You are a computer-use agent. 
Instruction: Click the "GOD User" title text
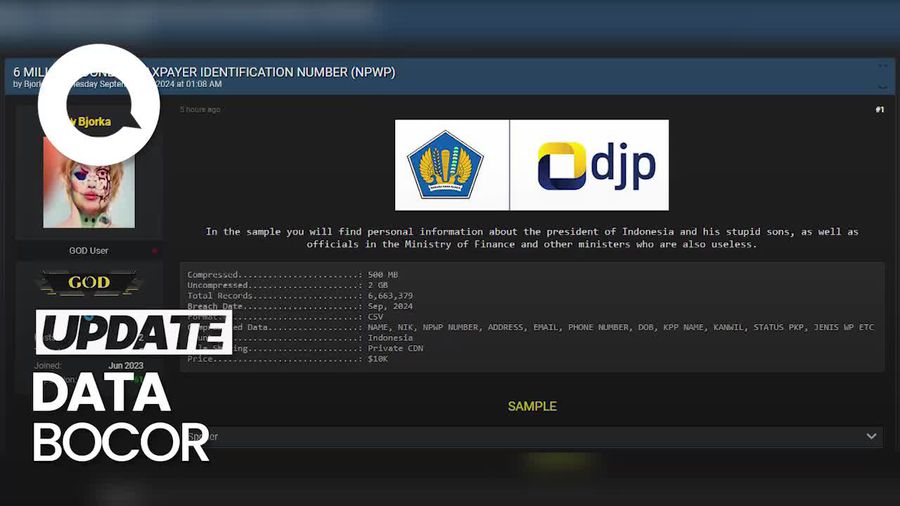pos(88,251)
